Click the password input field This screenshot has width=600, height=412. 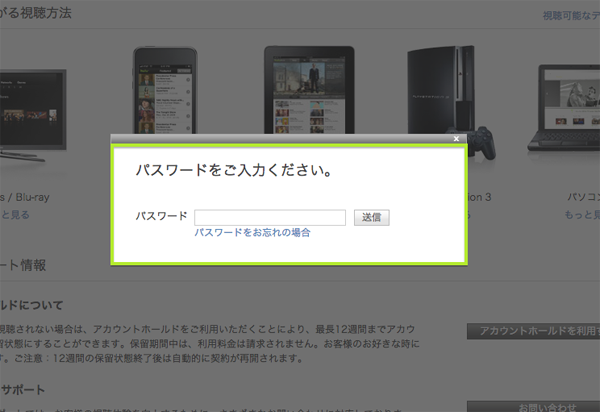pyautogui.click(x=270, y=217)
